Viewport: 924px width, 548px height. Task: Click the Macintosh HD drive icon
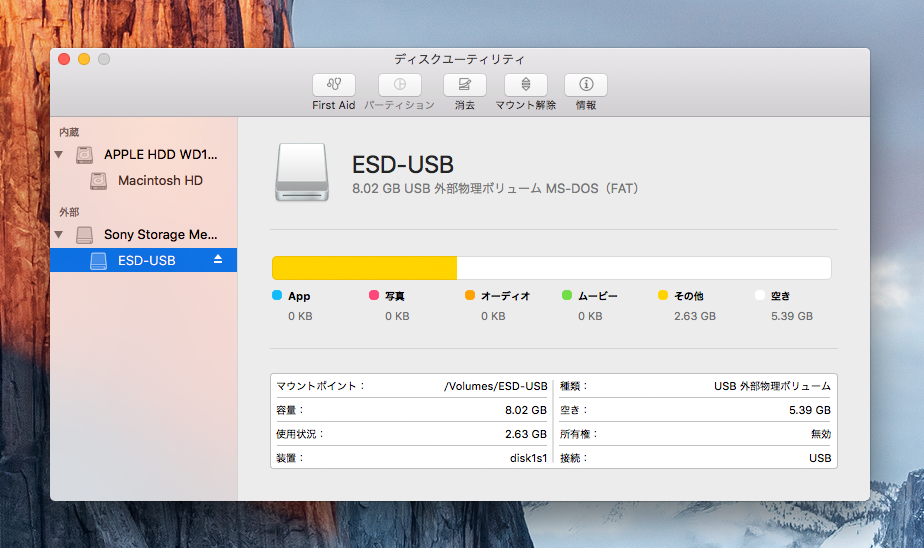98,181
